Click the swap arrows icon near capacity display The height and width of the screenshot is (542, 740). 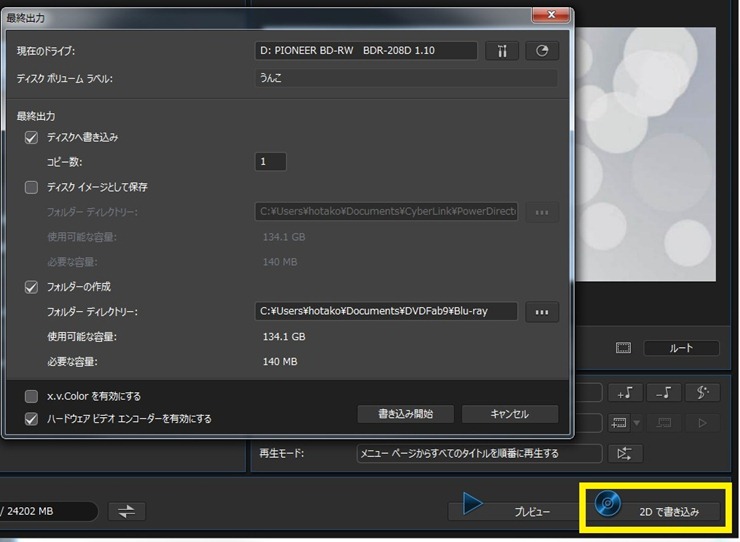pos(126,511)
